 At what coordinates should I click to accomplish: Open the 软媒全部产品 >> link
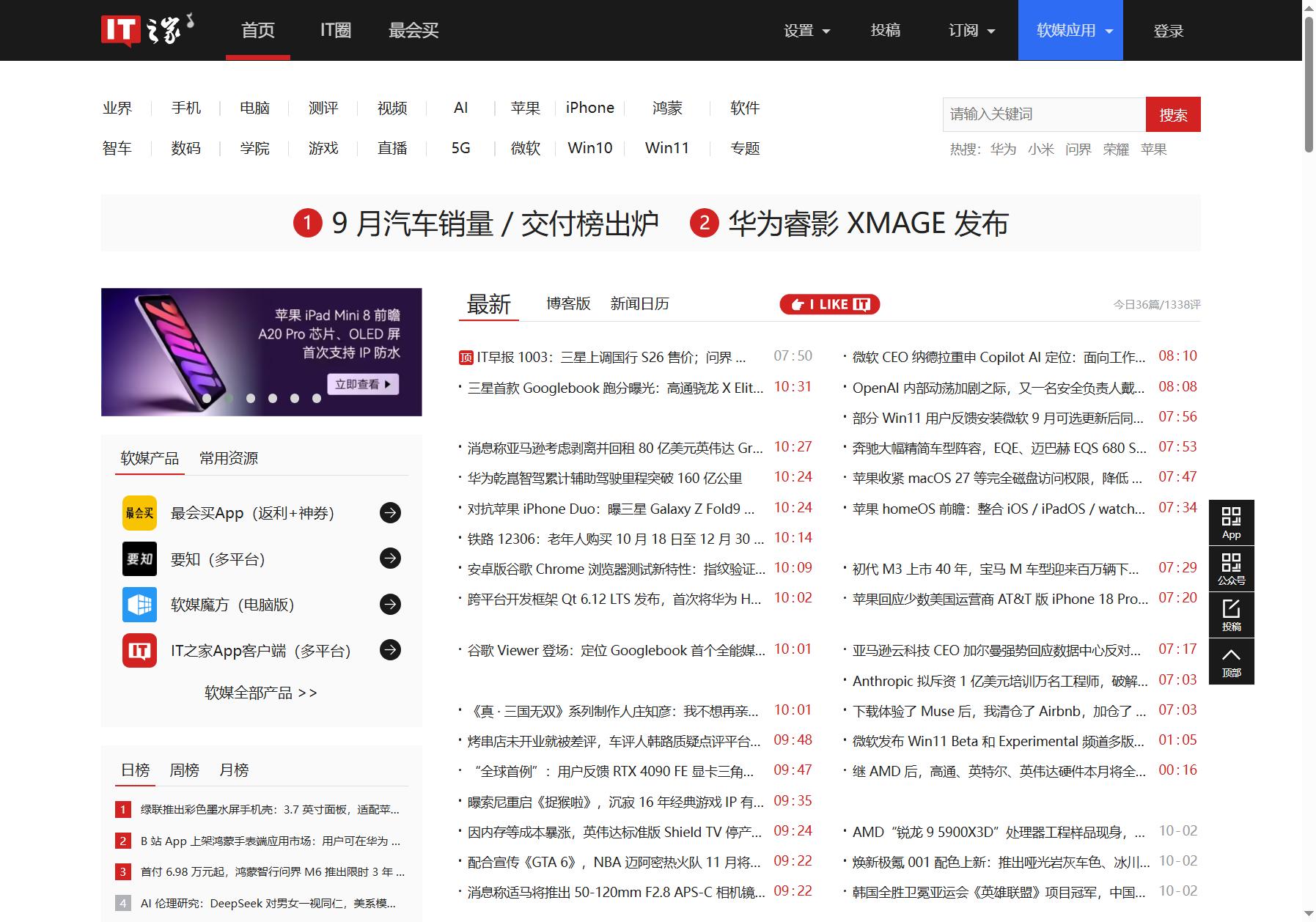(261, 693)
